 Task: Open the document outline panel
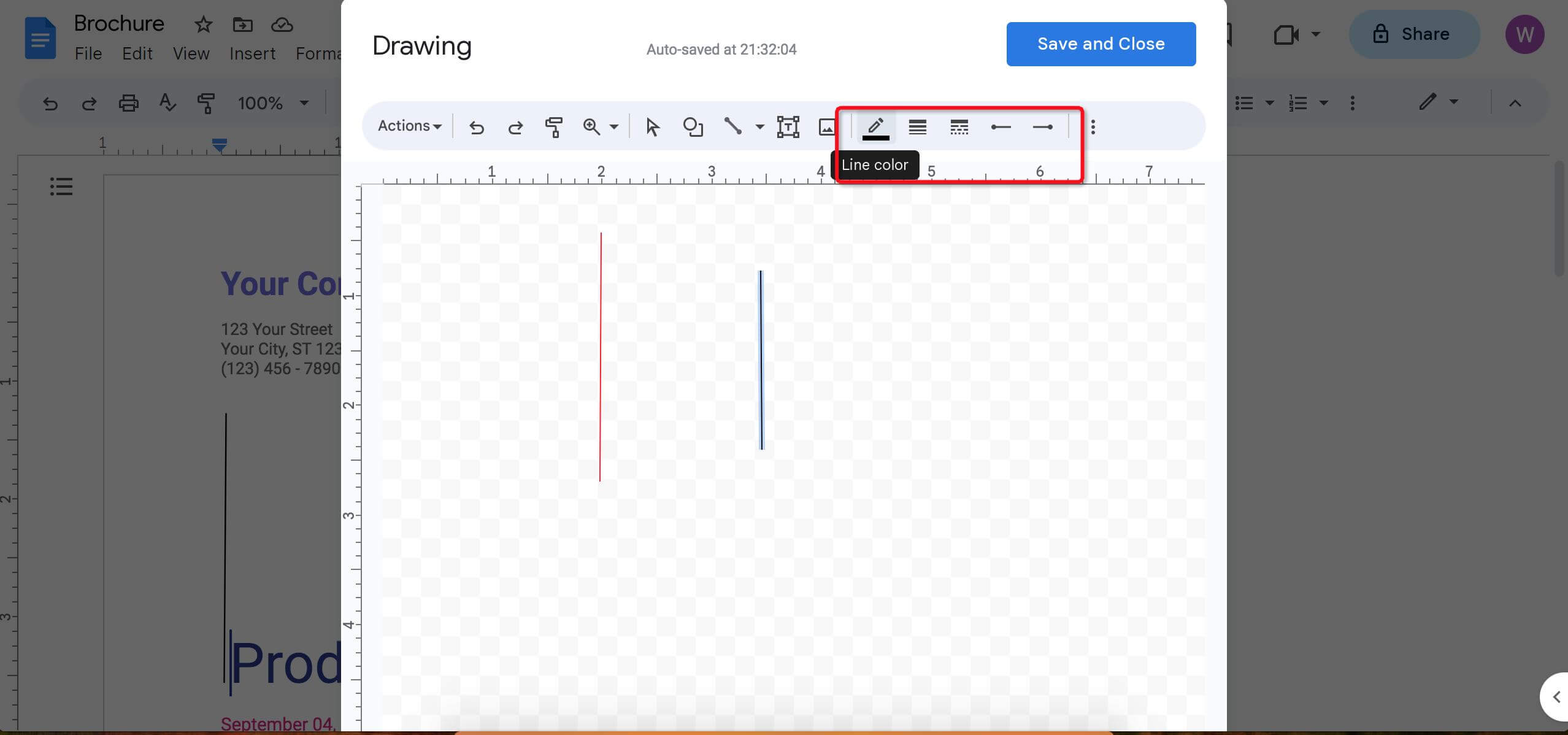click(x=61, y=187)
